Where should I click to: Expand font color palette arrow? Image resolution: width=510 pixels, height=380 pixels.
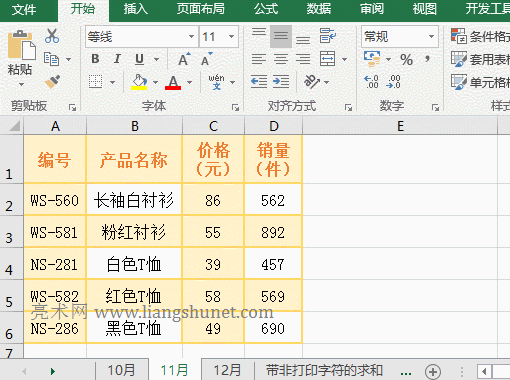(x=189, y=82)
